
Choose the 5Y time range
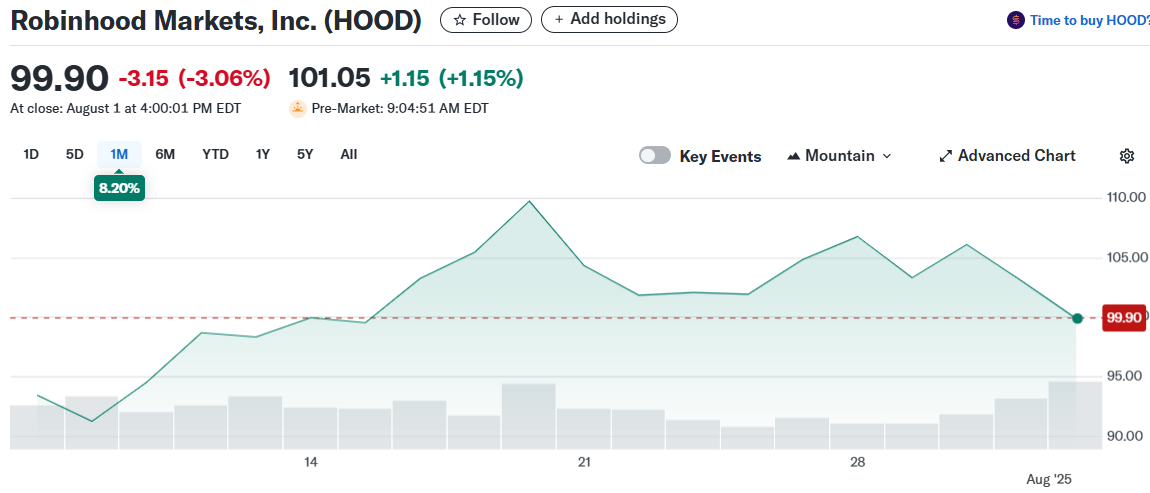pos(305,154)
